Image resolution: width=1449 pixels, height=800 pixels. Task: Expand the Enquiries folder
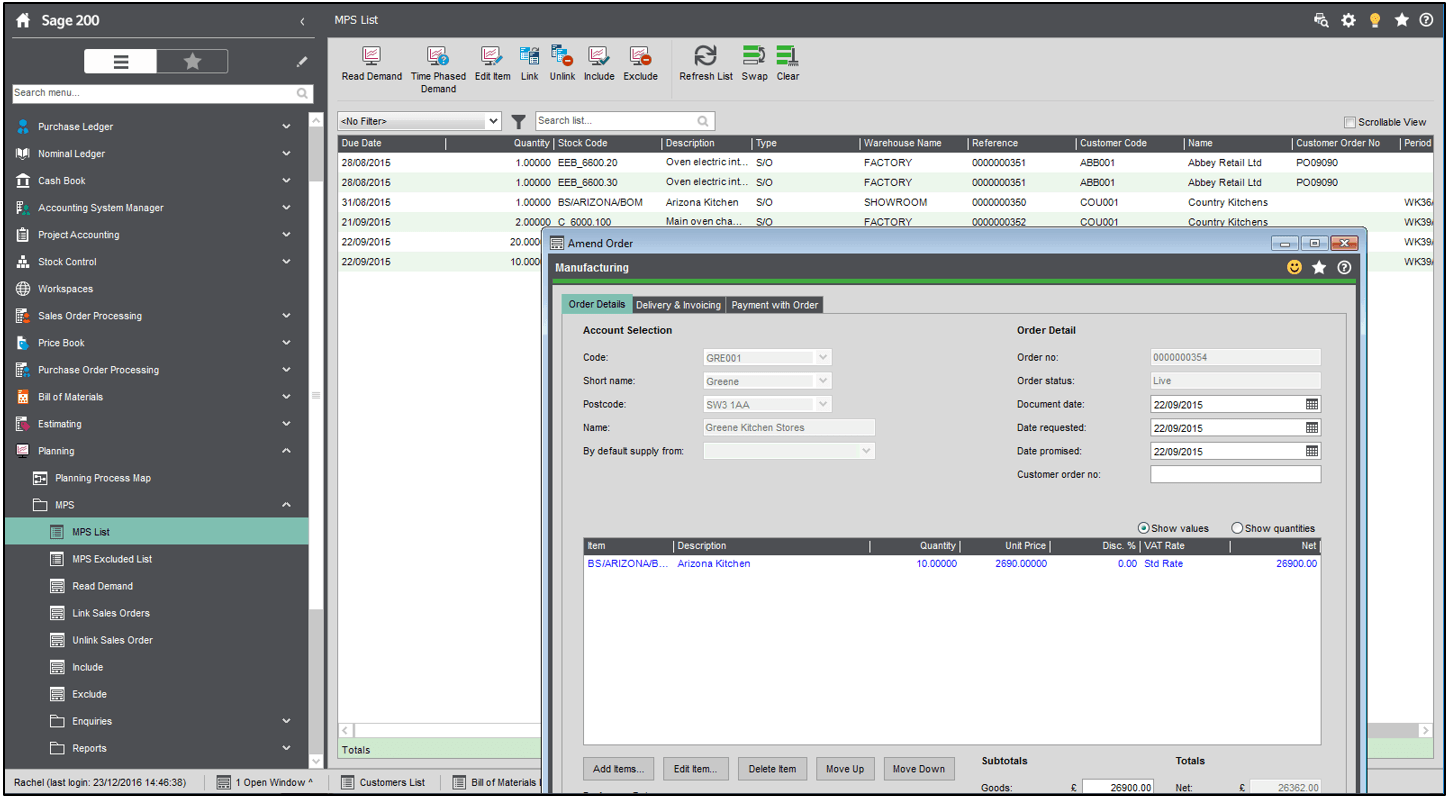tap(286, 721)
